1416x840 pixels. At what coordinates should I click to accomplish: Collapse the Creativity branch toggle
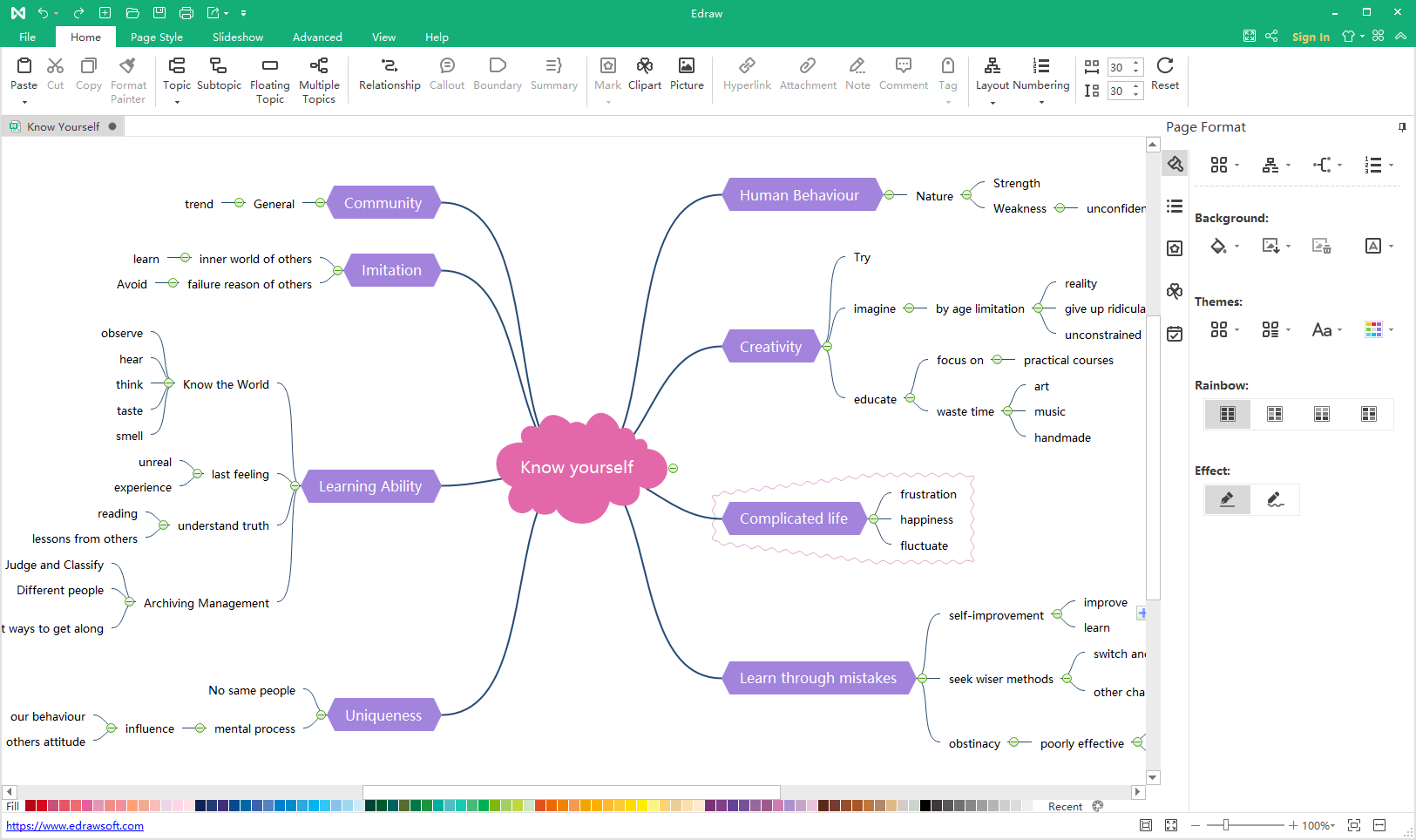(827, 347)
